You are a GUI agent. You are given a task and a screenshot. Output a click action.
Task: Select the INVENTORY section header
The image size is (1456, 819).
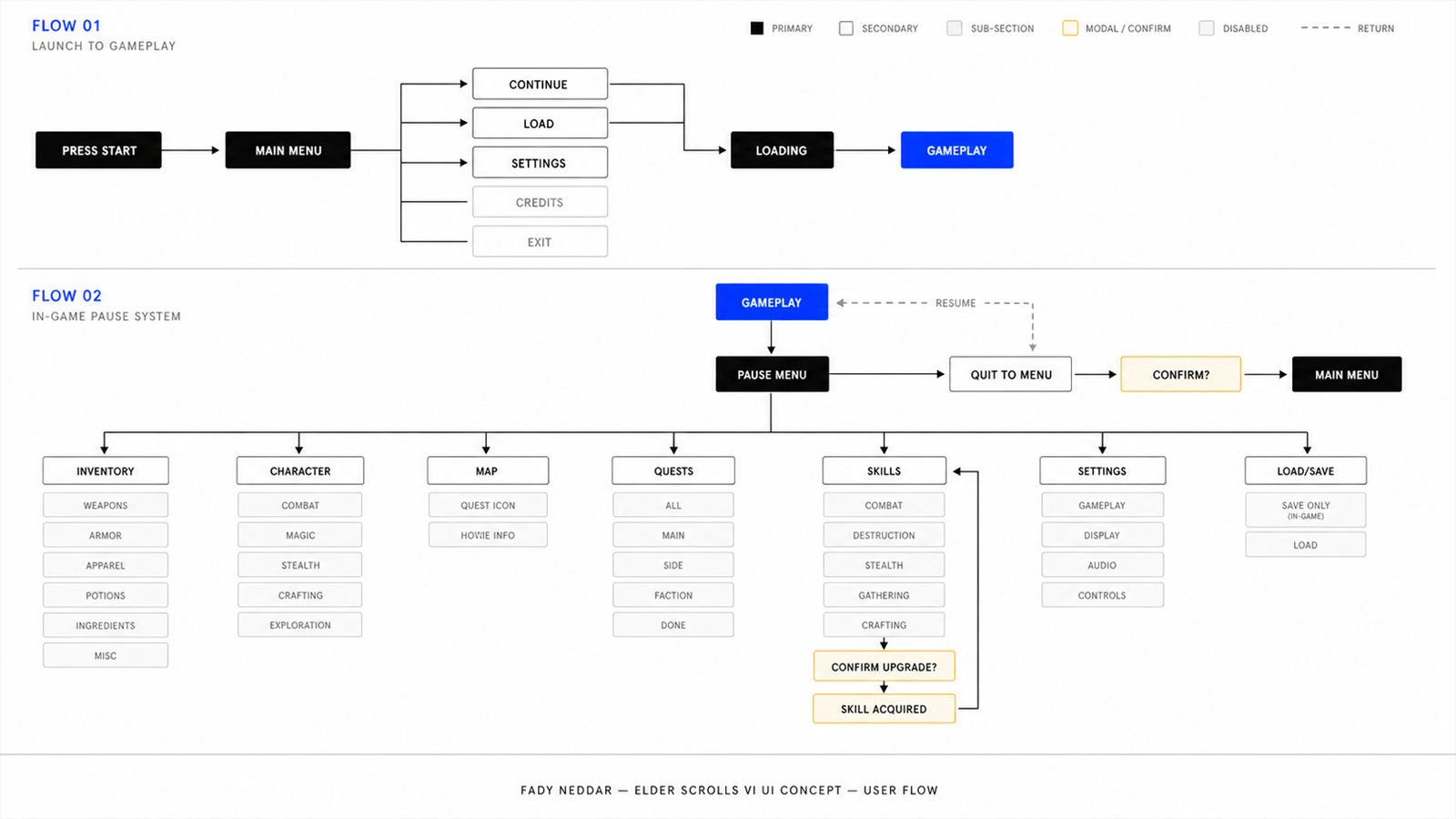[106, 470]
